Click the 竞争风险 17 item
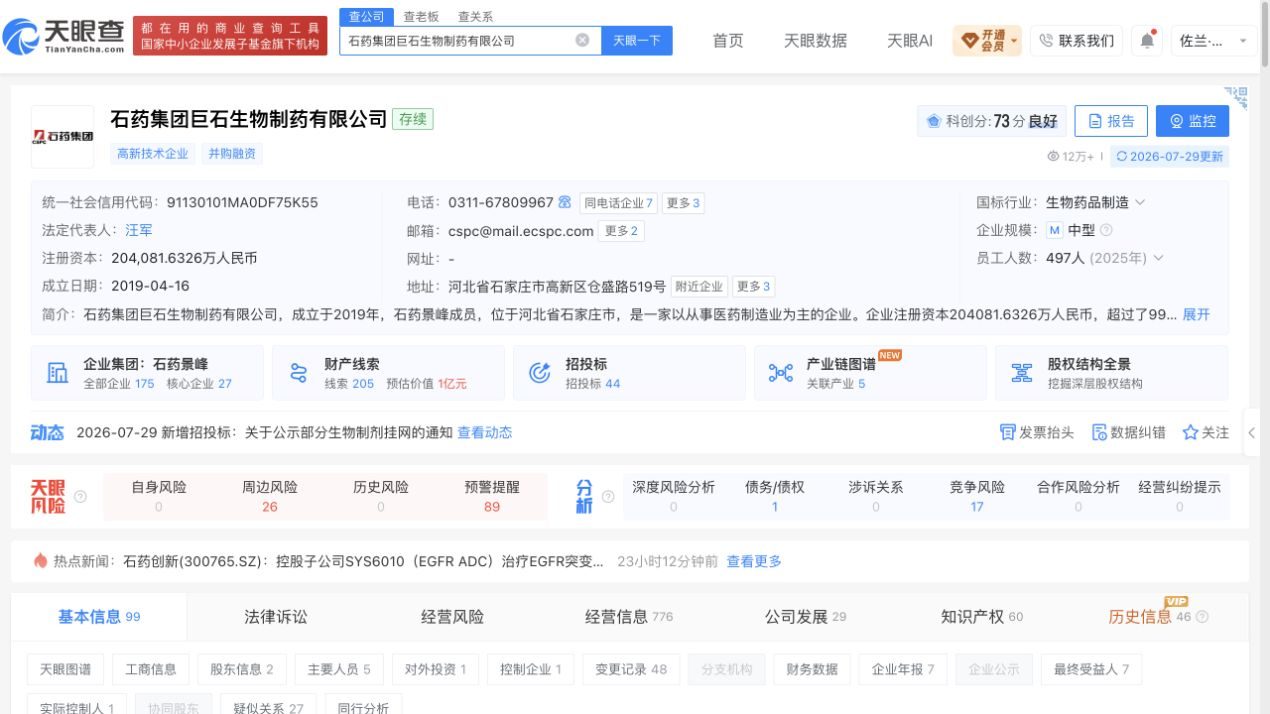The height and width of the screenshot is (714, 1270). [x=977, y=497]
